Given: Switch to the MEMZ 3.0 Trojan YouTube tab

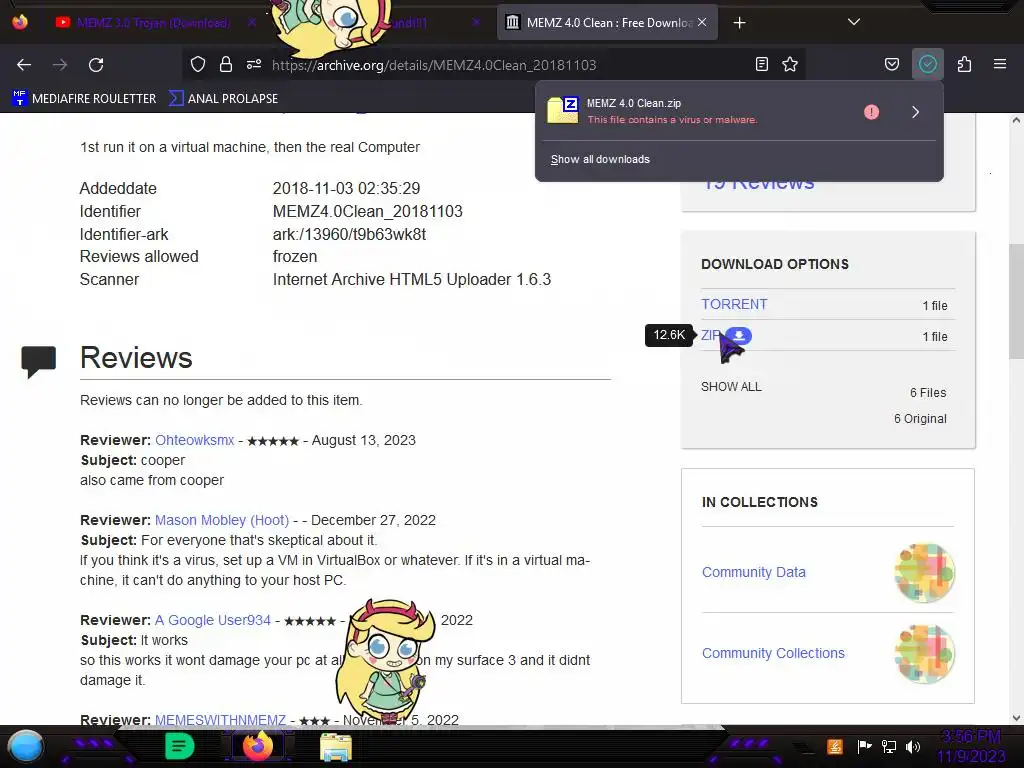Looking at the screenshot, I should coord(153,23).
